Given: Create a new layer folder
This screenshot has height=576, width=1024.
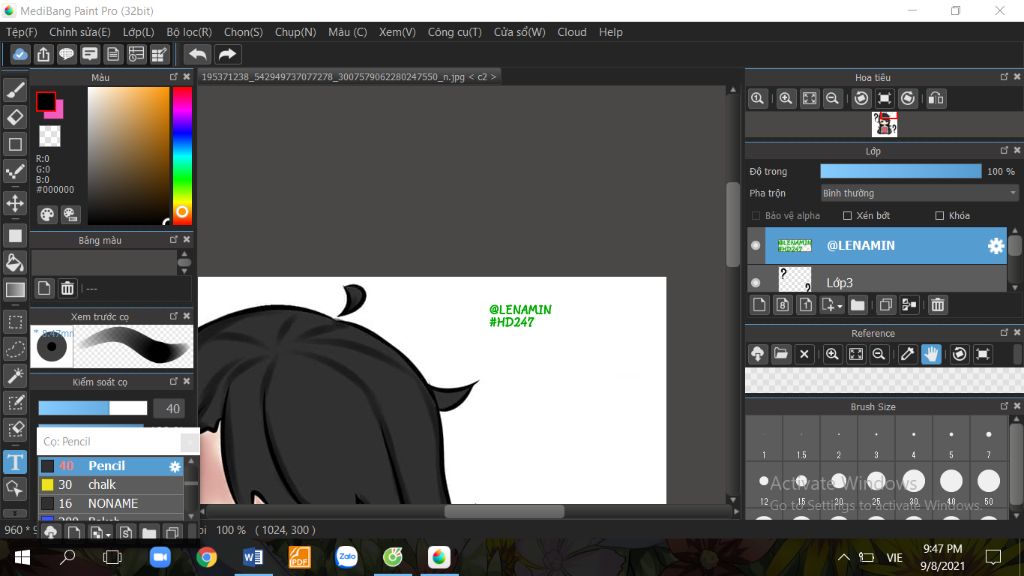Looking at the screenshot, I should pyautogui.click(x=857, y=305).
